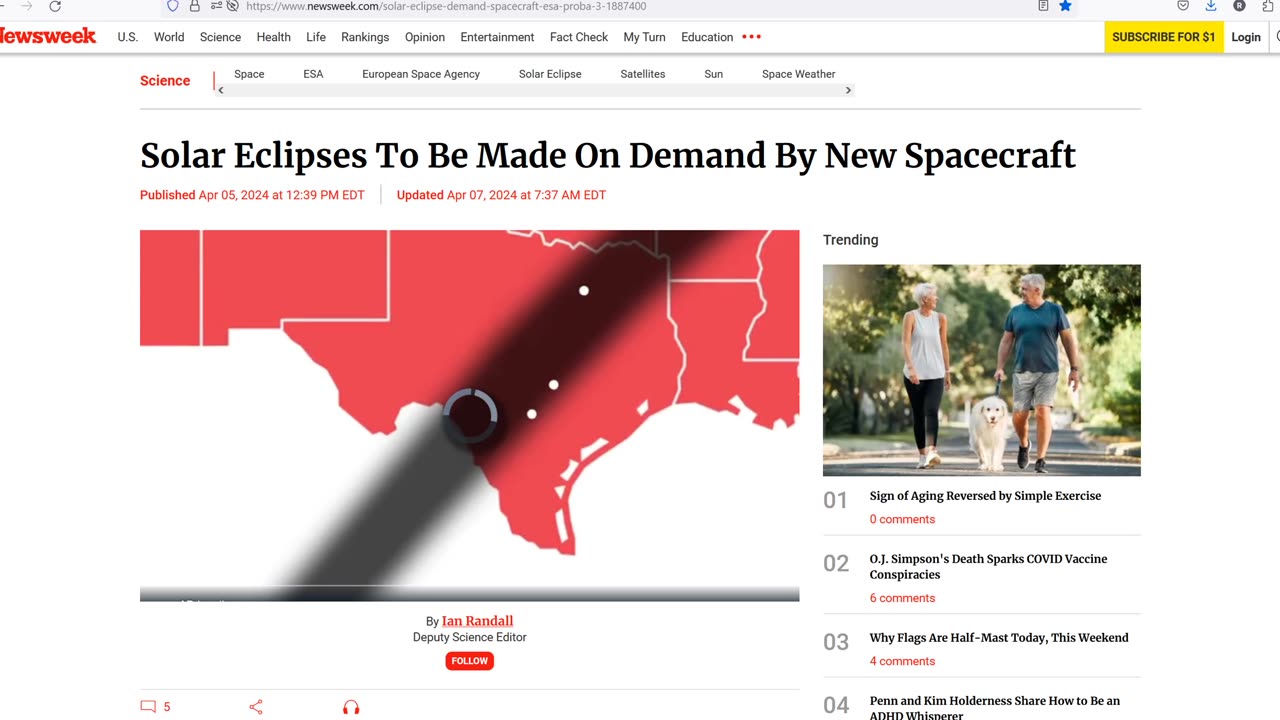The image size is (1280, 720).
Task: Open the account avatar icon in the toolbar
Action: coord(1240,6)
